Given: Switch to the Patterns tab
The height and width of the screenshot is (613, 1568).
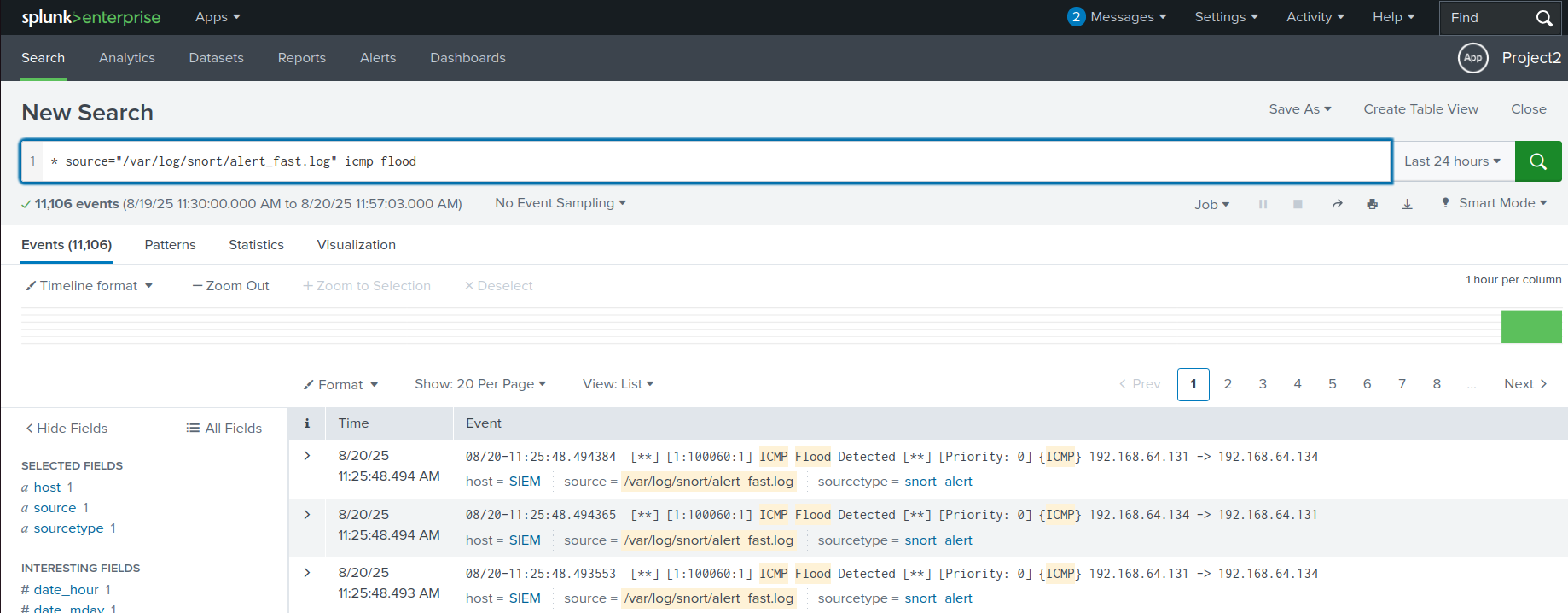Looking at the screenshot, I should [170, 245].
